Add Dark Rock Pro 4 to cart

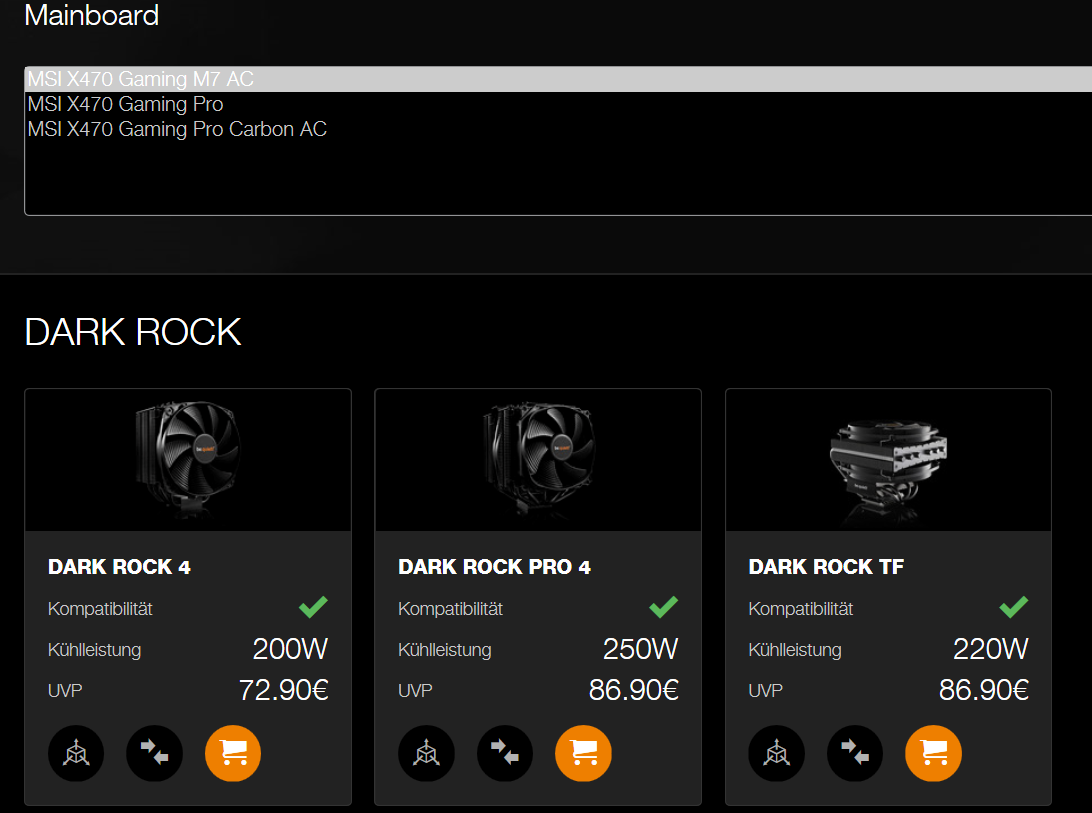(x=584, y=753)
